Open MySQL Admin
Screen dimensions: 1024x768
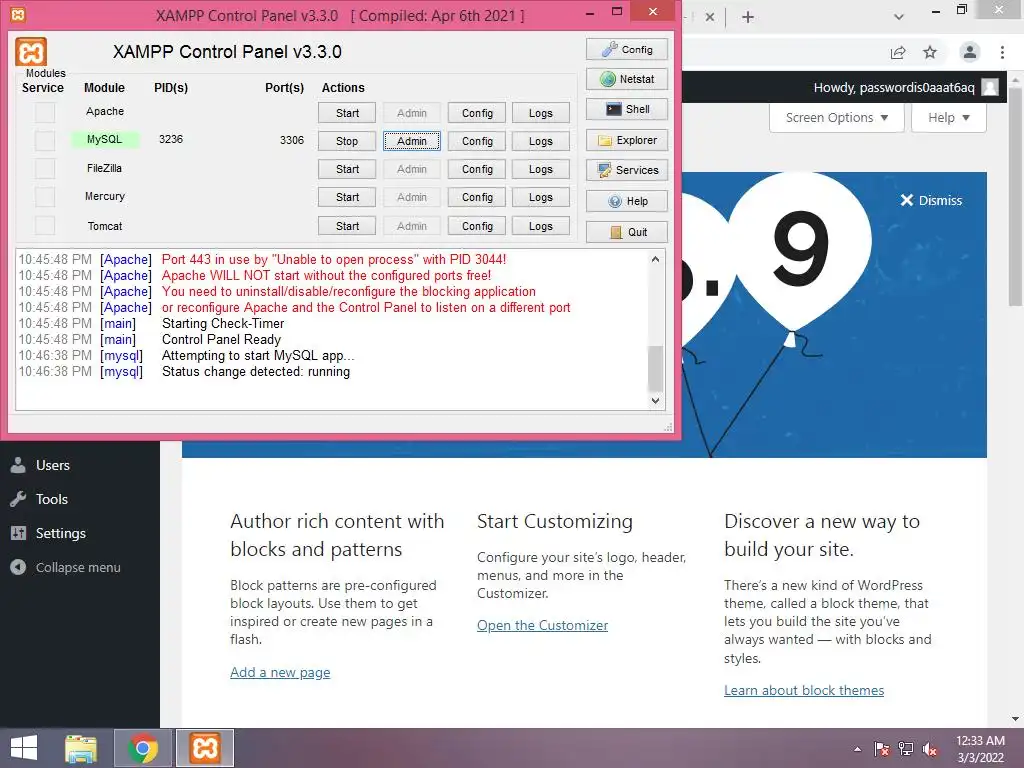tap(412, 141)
